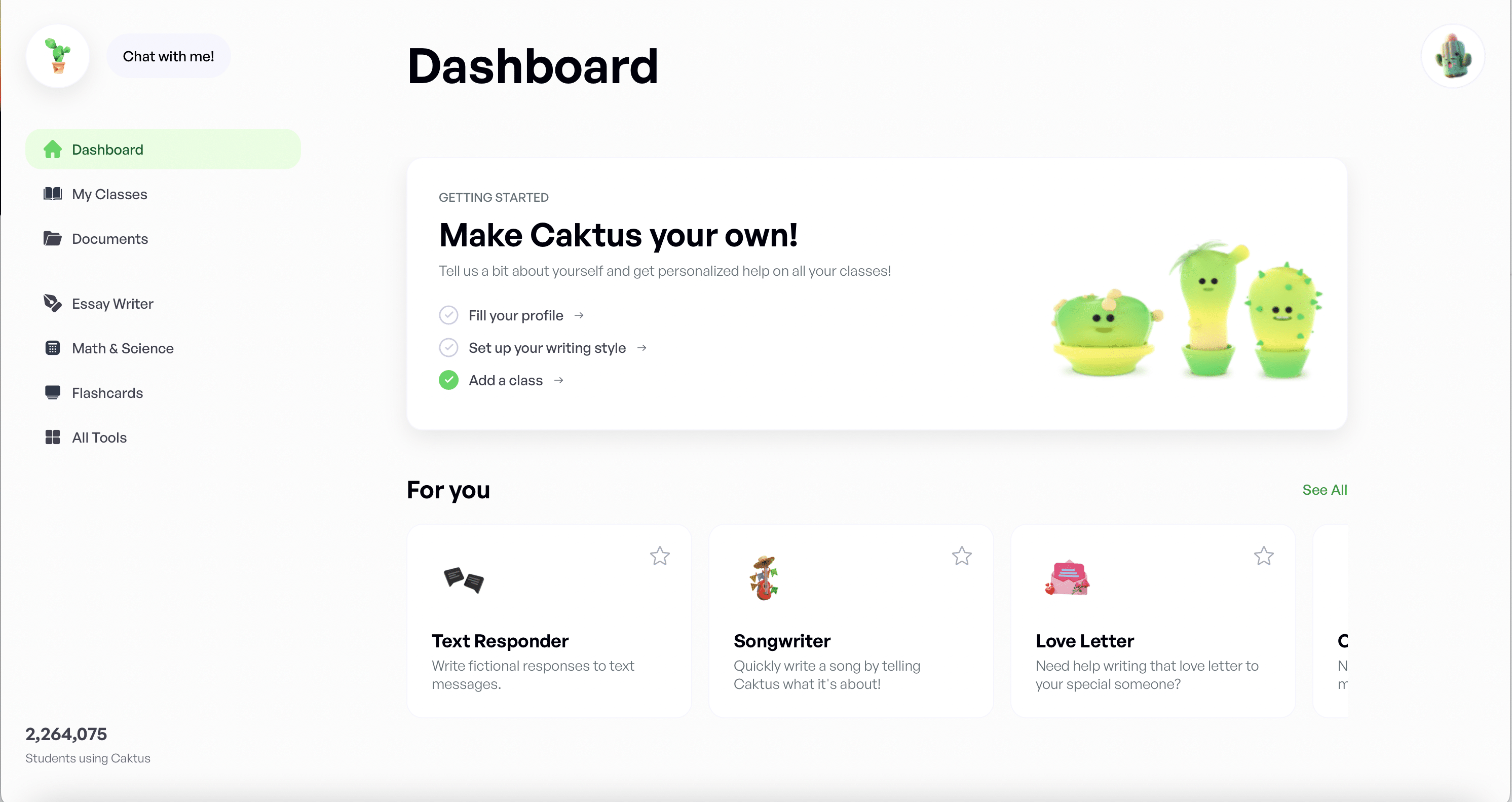1512x802 pixels.
Task: Open My Classes section
Action: tap(109, 193)
